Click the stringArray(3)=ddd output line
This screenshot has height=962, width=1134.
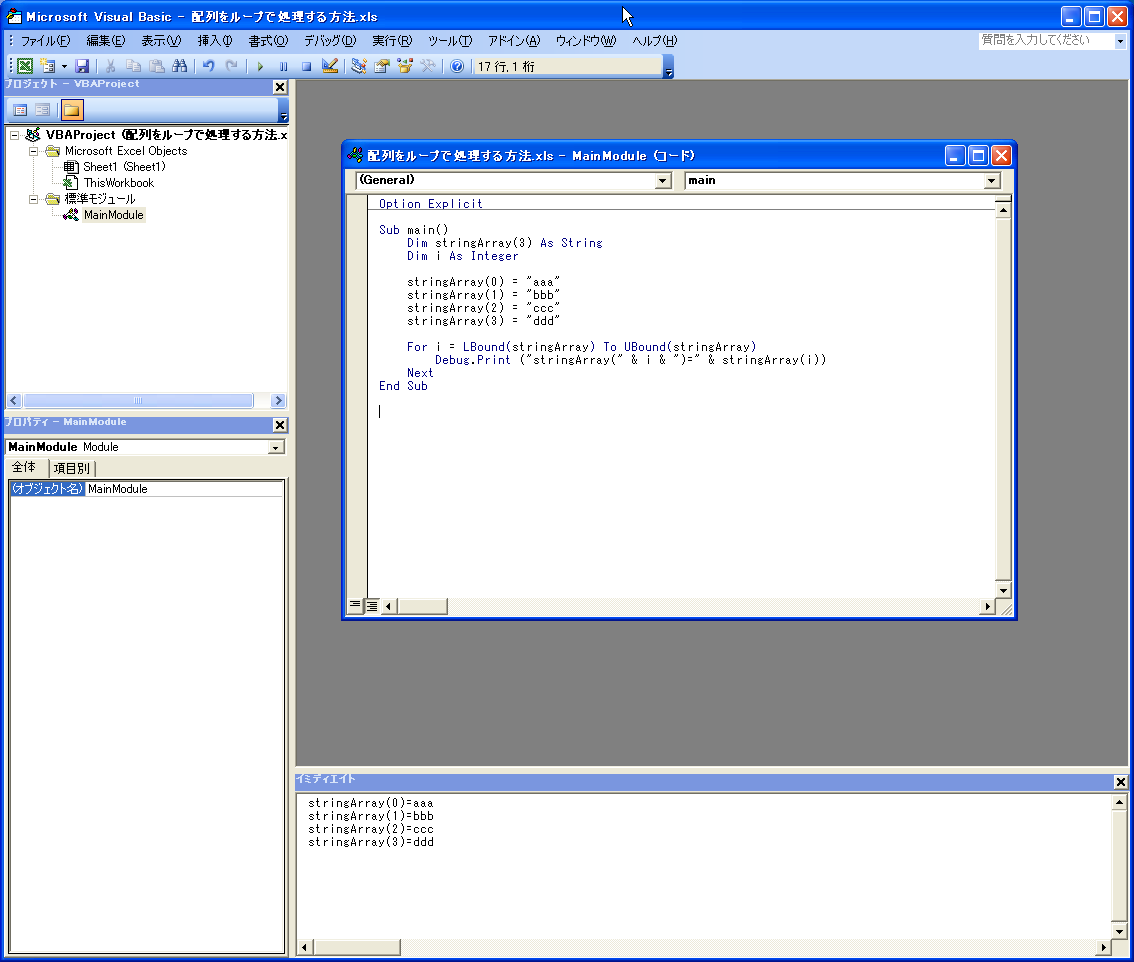(x=370, y=843)
